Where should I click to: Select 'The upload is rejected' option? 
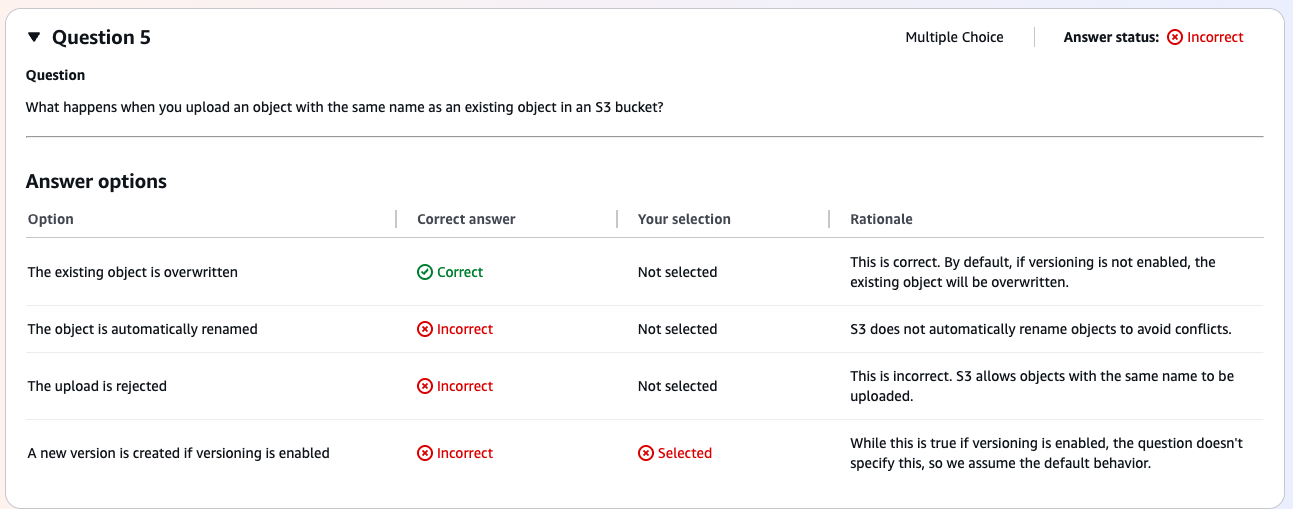pos(97,386)
